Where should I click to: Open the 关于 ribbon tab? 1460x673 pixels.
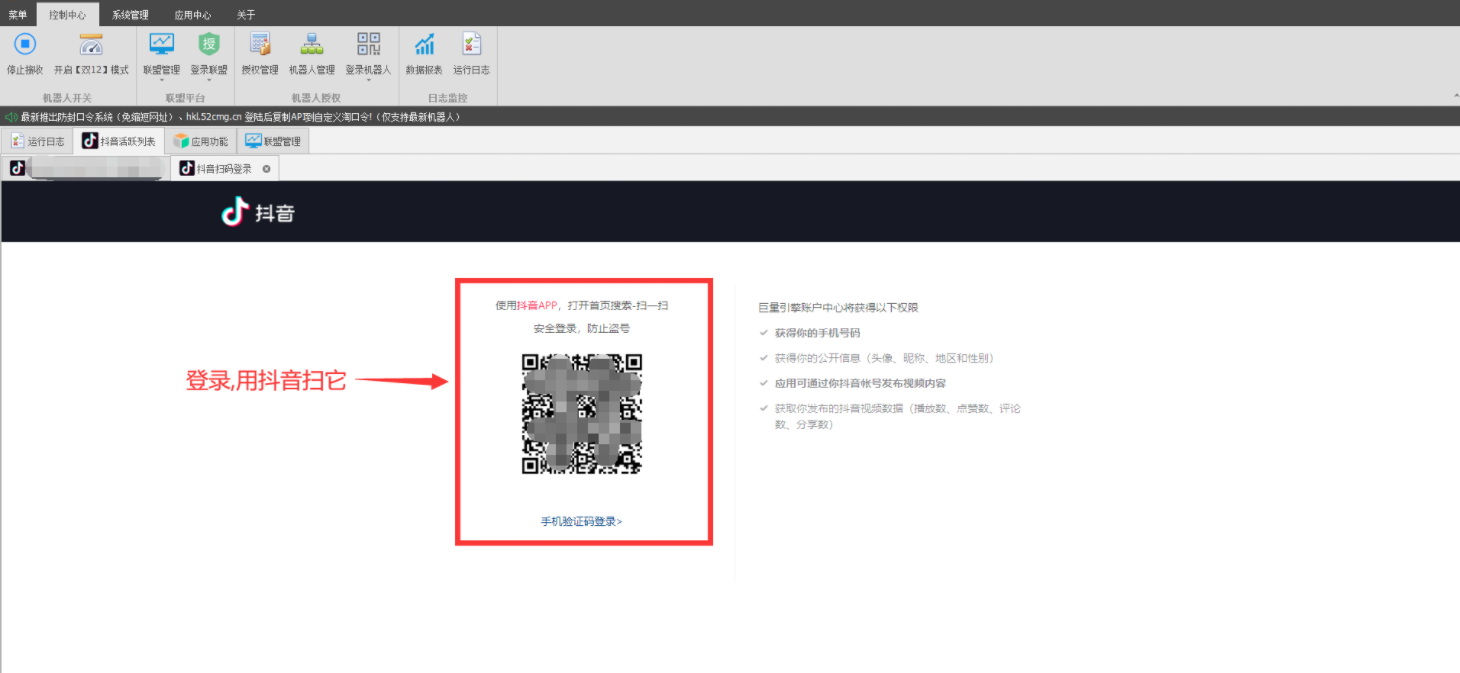[246, 14]
